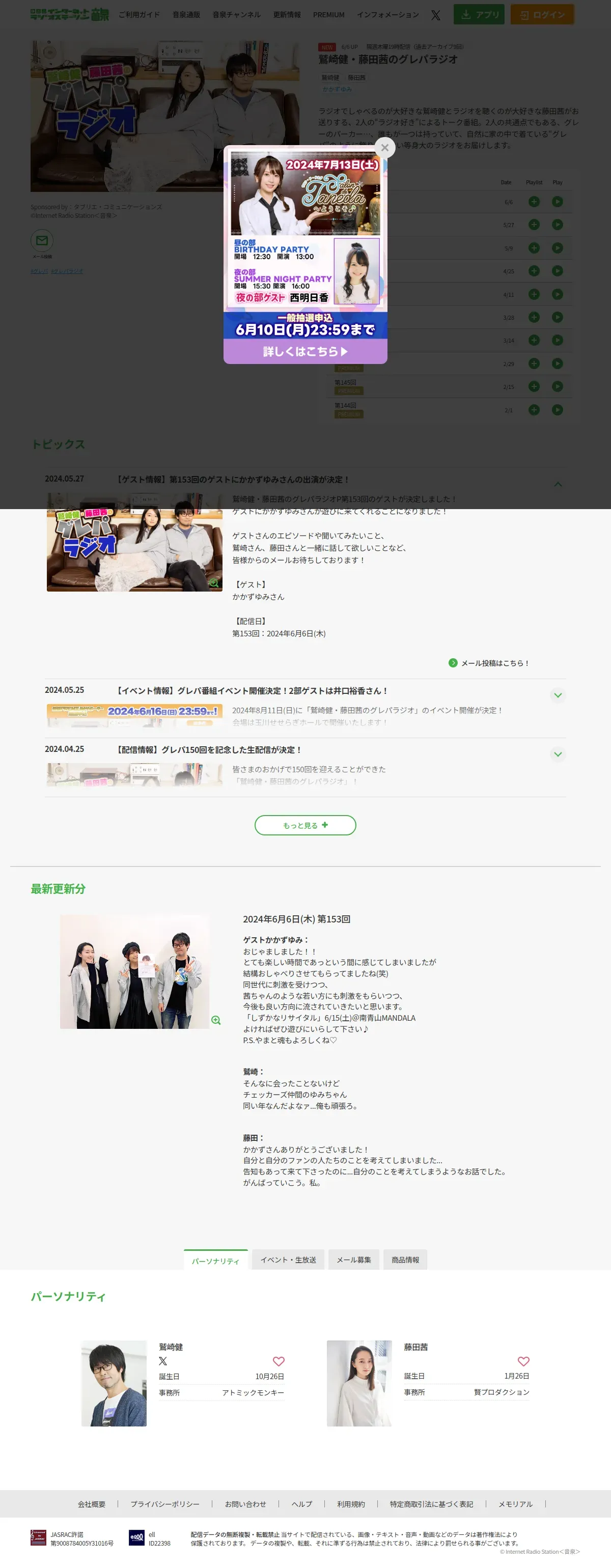
Task: Expand the 2024.05.25 event info topic
Action: pos(558,695)
